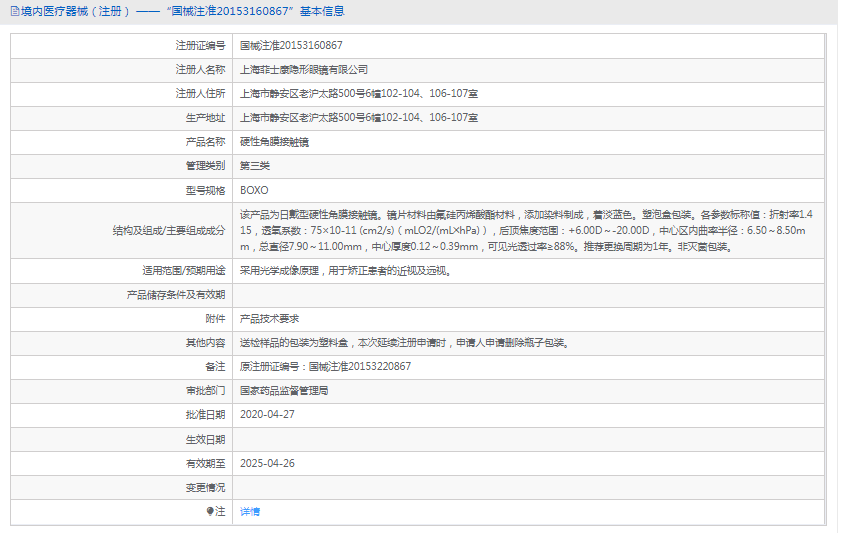Click management category value 第三类
Viewport: 841px width, 533px height.
[x=255, y=165]
